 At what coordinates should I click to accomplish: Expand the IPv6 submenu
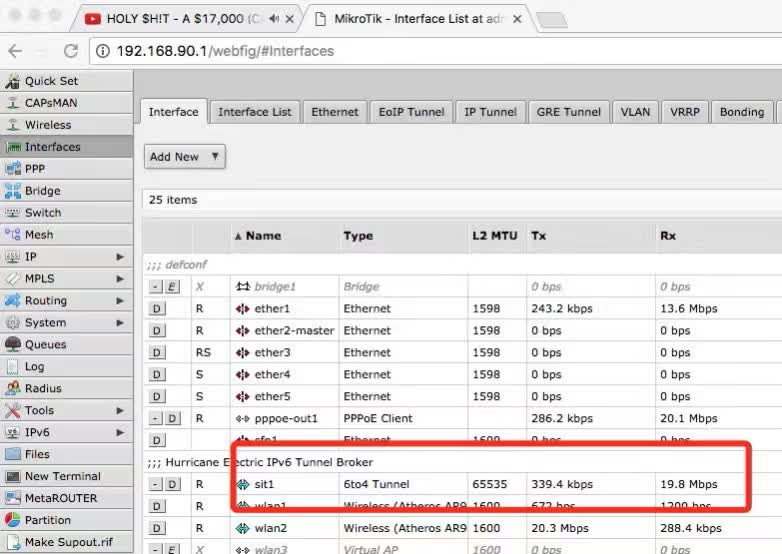[120, 432]
